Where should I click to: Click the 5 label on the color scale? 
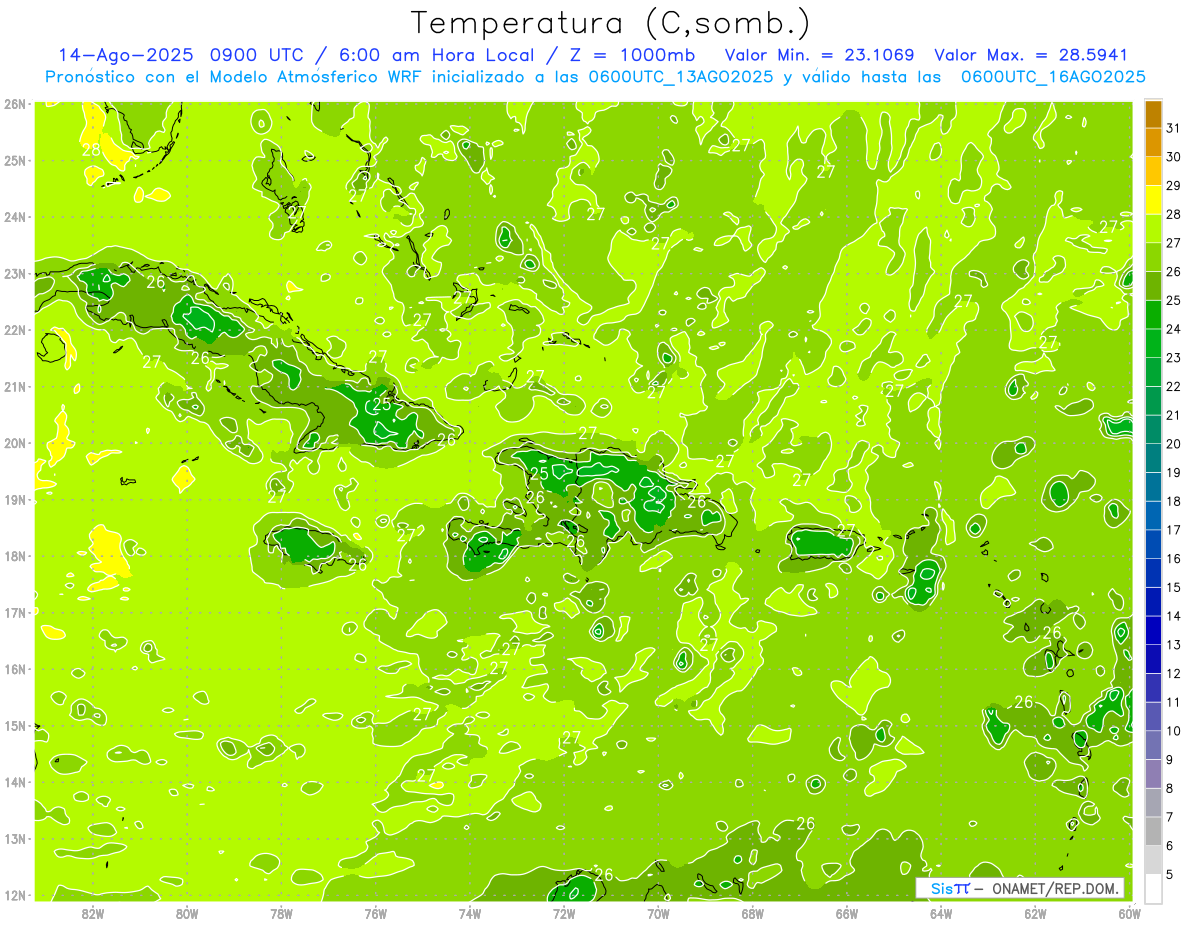point(1171,874)
